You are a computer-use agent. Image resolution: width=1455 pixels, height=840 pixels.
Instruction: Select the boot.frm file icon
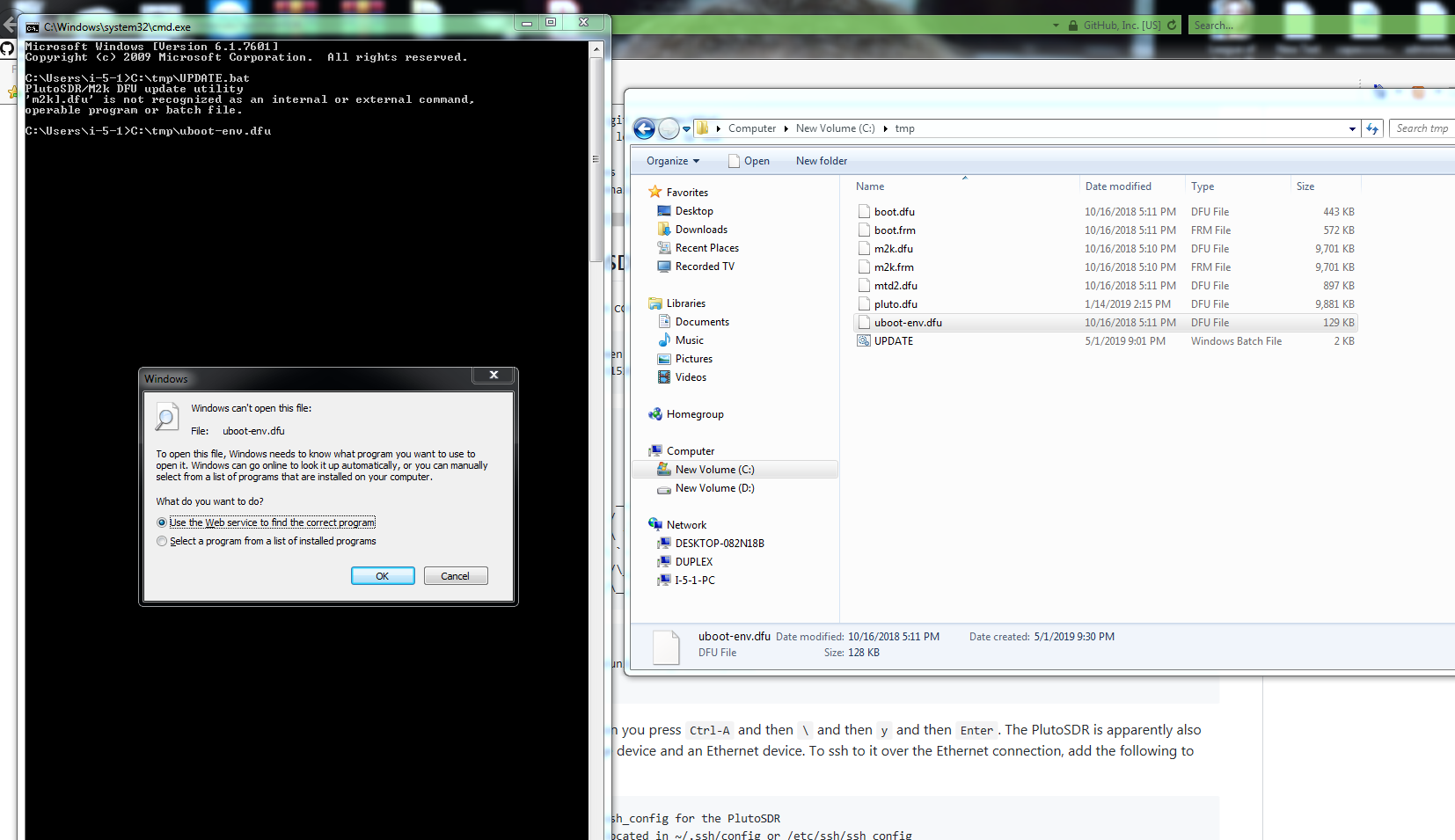pyautogui.click(x=864, y=230)
